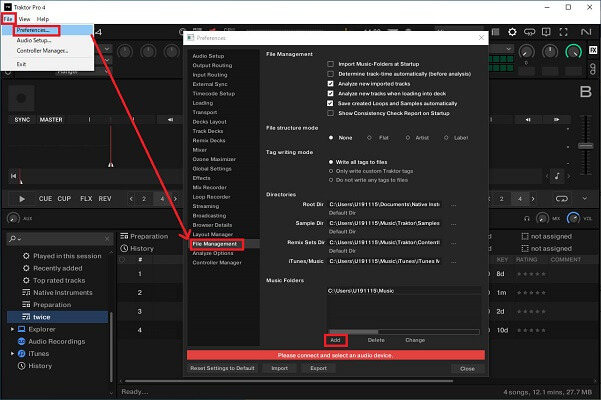Choose Exit in the File menu

21,64
